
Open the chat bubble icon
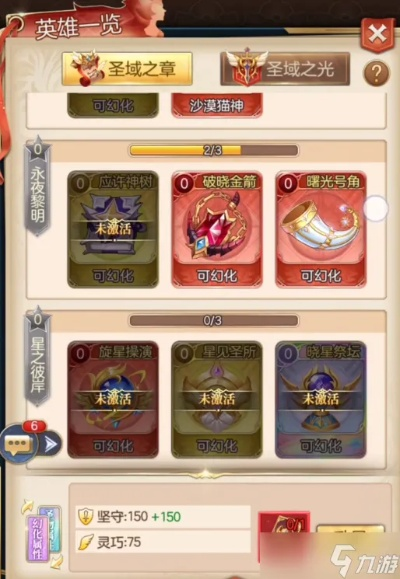click(18, 444)
